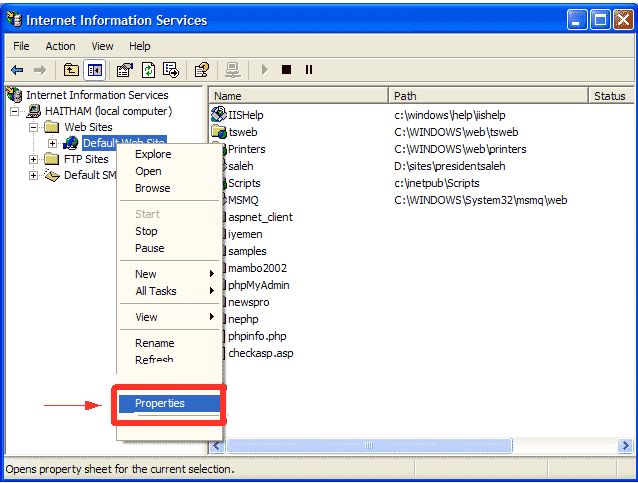Choose Browse from the context menu

169,188
